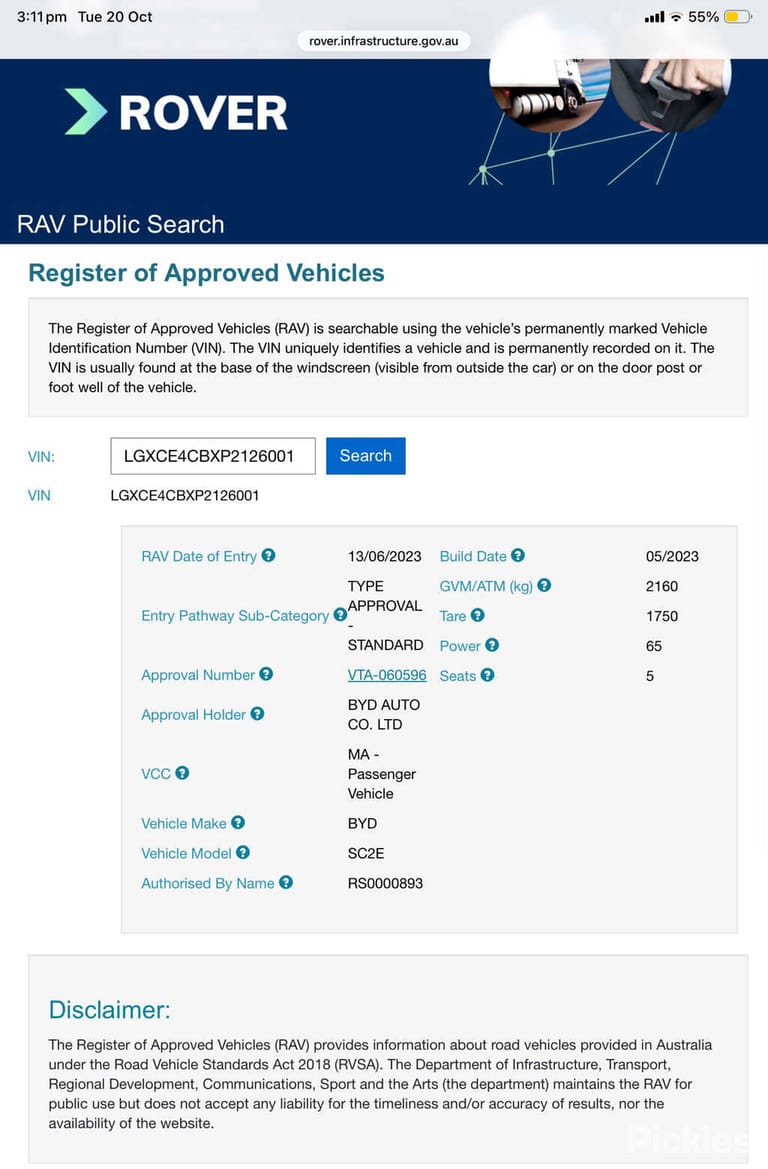The height and width of the screenshot is (1169, 768).
Task: Click help icon beside RAV Date of Entry
Action: coord(268,555)
